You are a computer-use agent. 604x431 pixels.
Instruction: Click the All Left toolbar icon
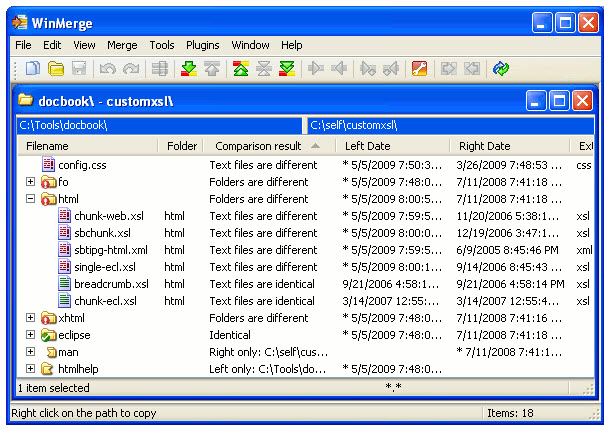(472, 69)
